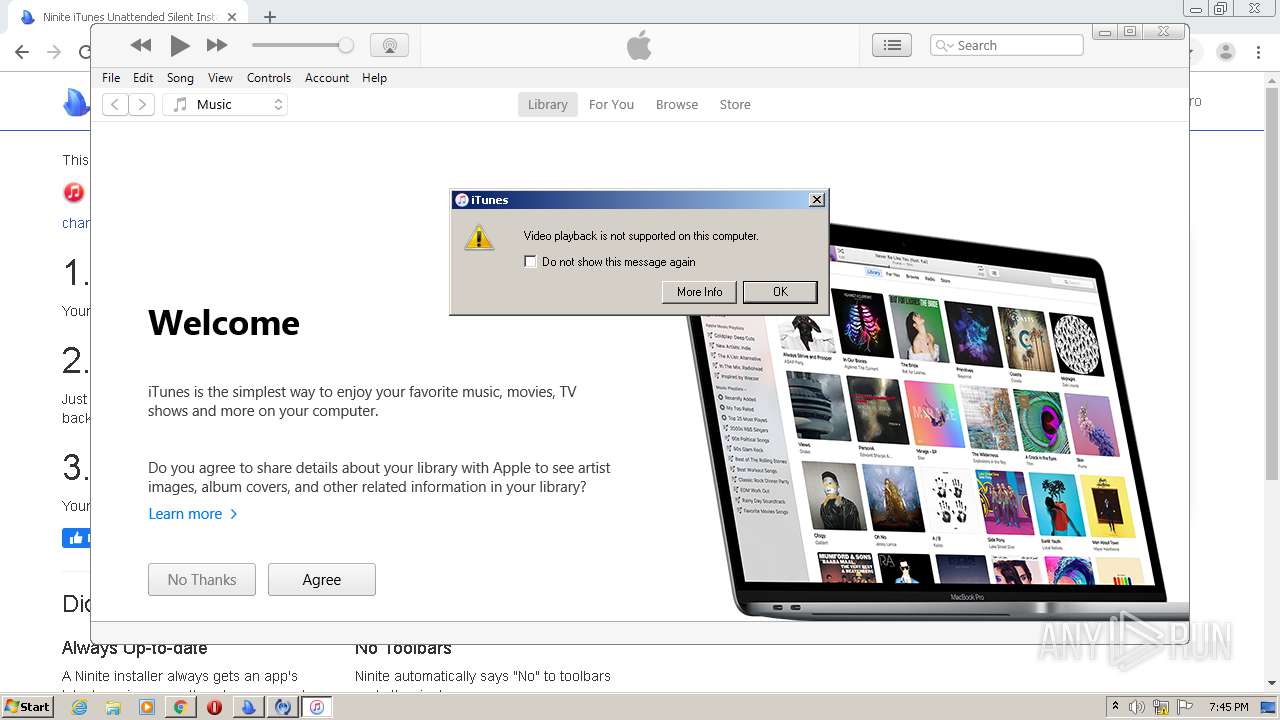This screenshot has width=1280, height=720.
Task: Click the Action Center flag tray icon
Action: (x=1186, y=707)
